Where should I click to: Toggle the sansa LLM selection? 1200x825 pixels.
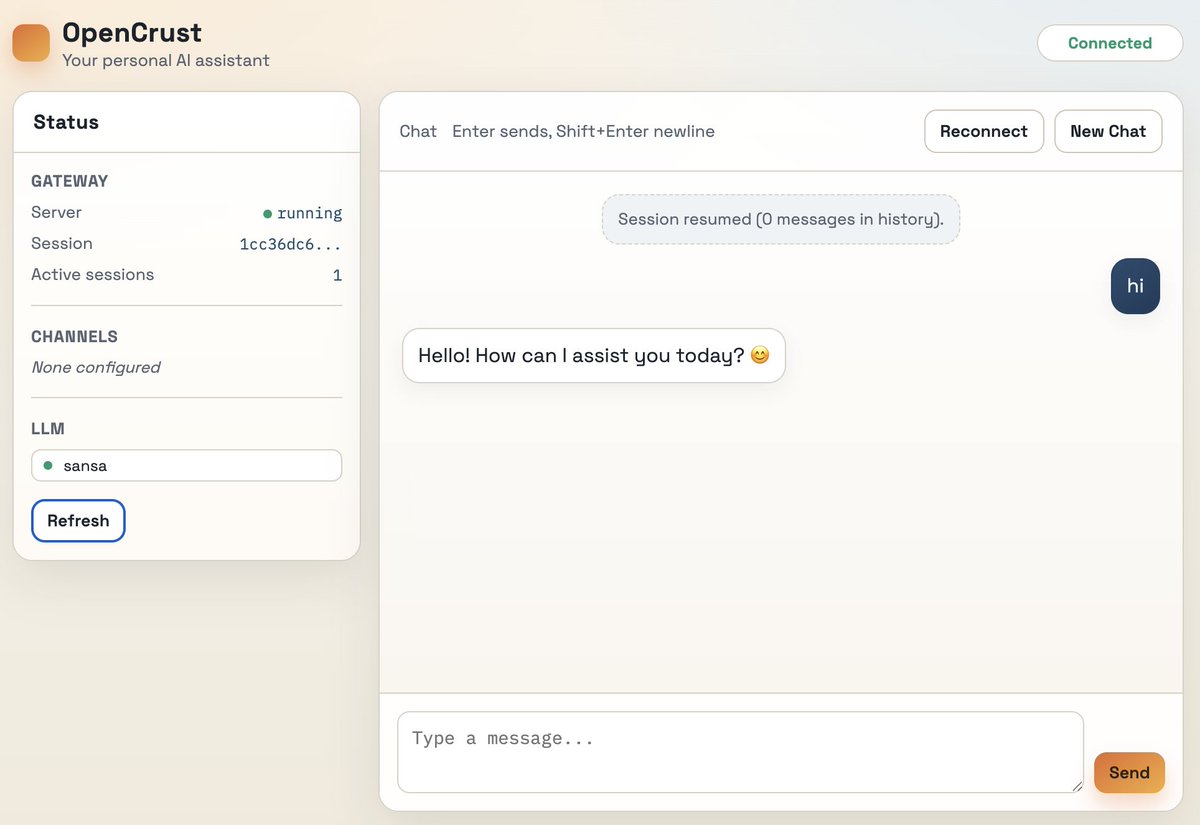186,465
